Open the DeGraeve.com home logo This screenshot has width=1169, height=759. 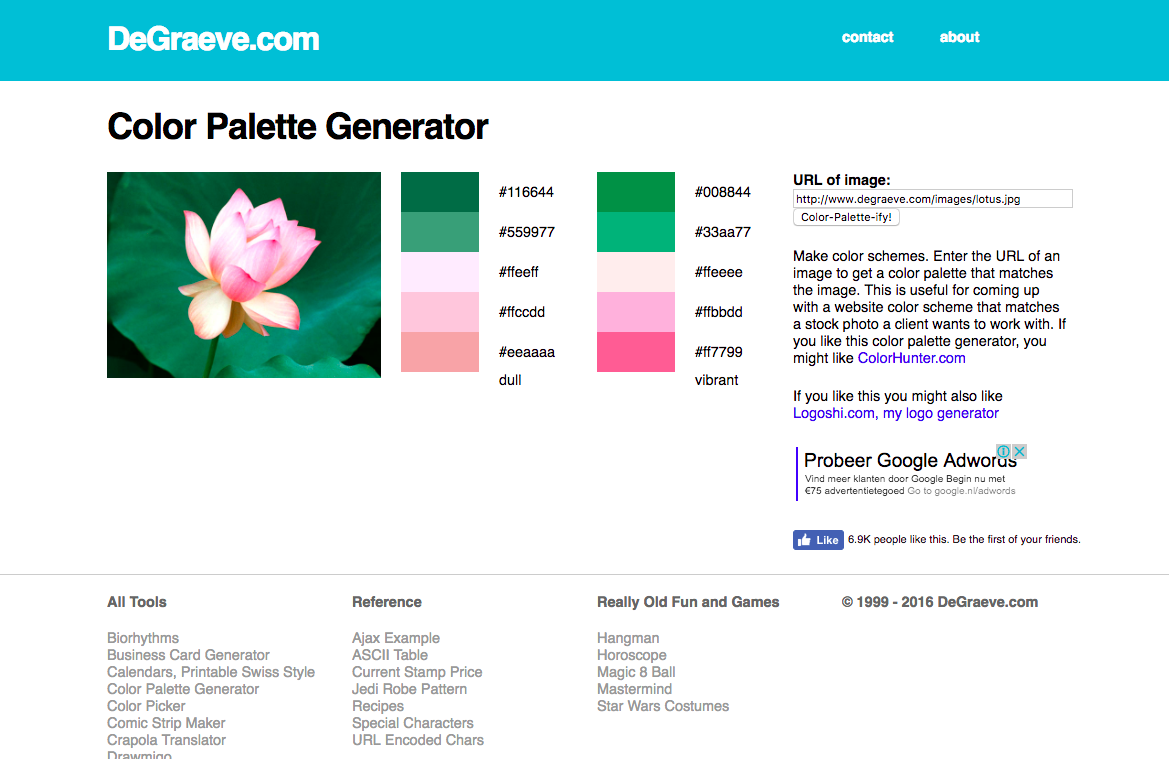tap(214, 39)
